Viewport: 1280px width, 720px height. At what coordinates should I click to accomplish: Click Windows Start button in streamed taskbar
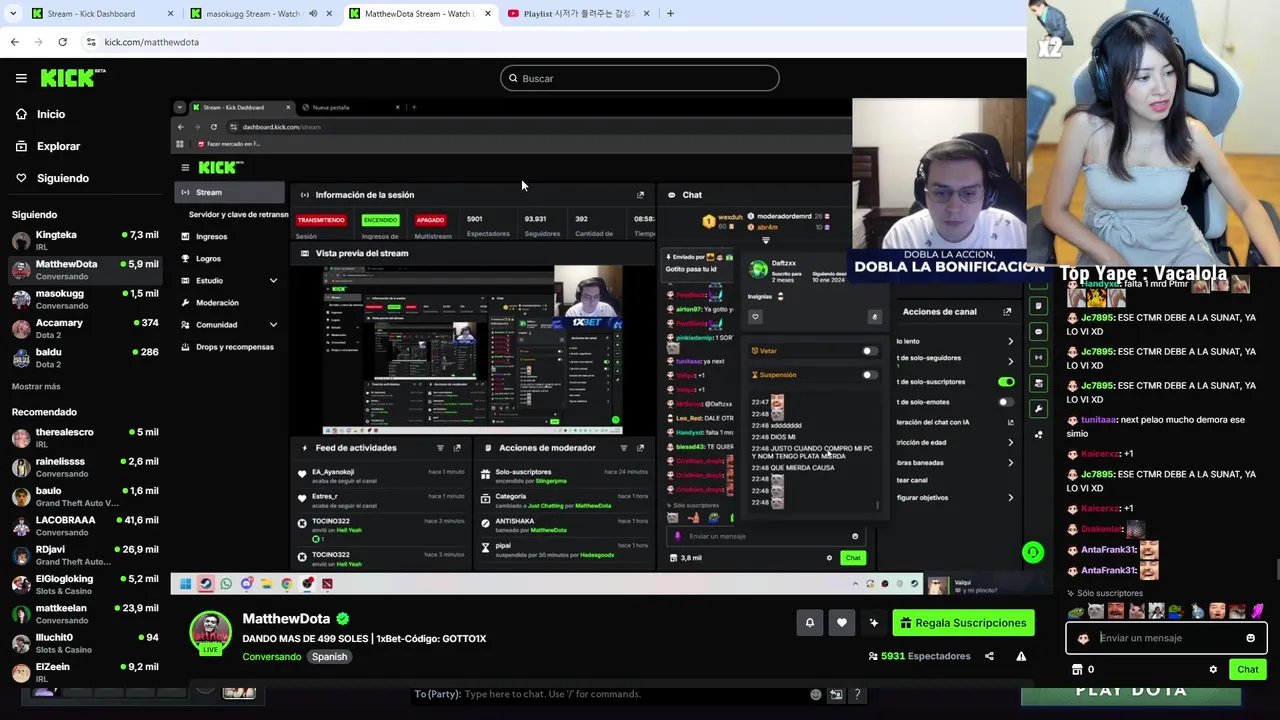(x=185, y=584)
